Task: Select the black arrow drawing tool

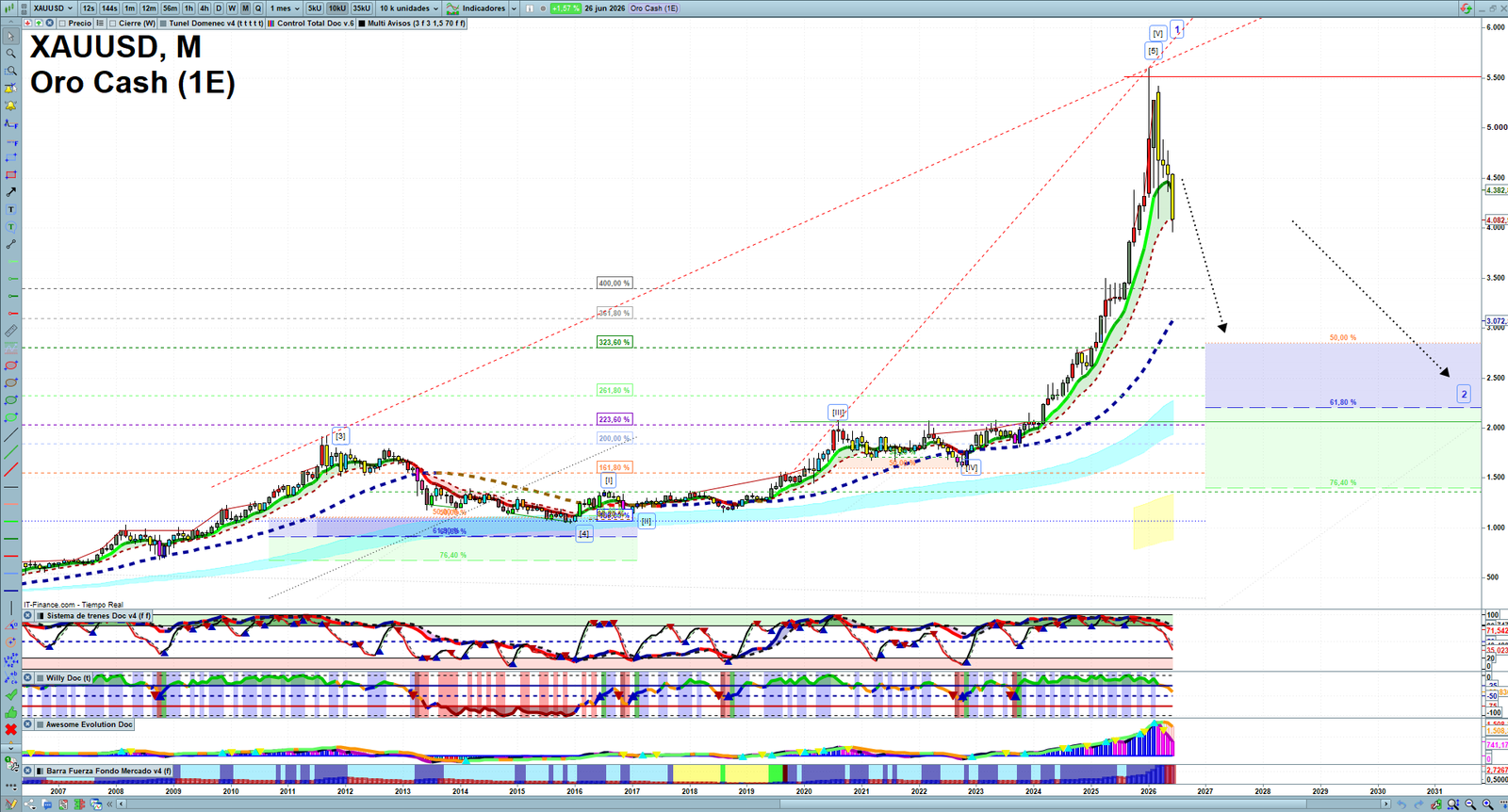Action: click(11, 192)
